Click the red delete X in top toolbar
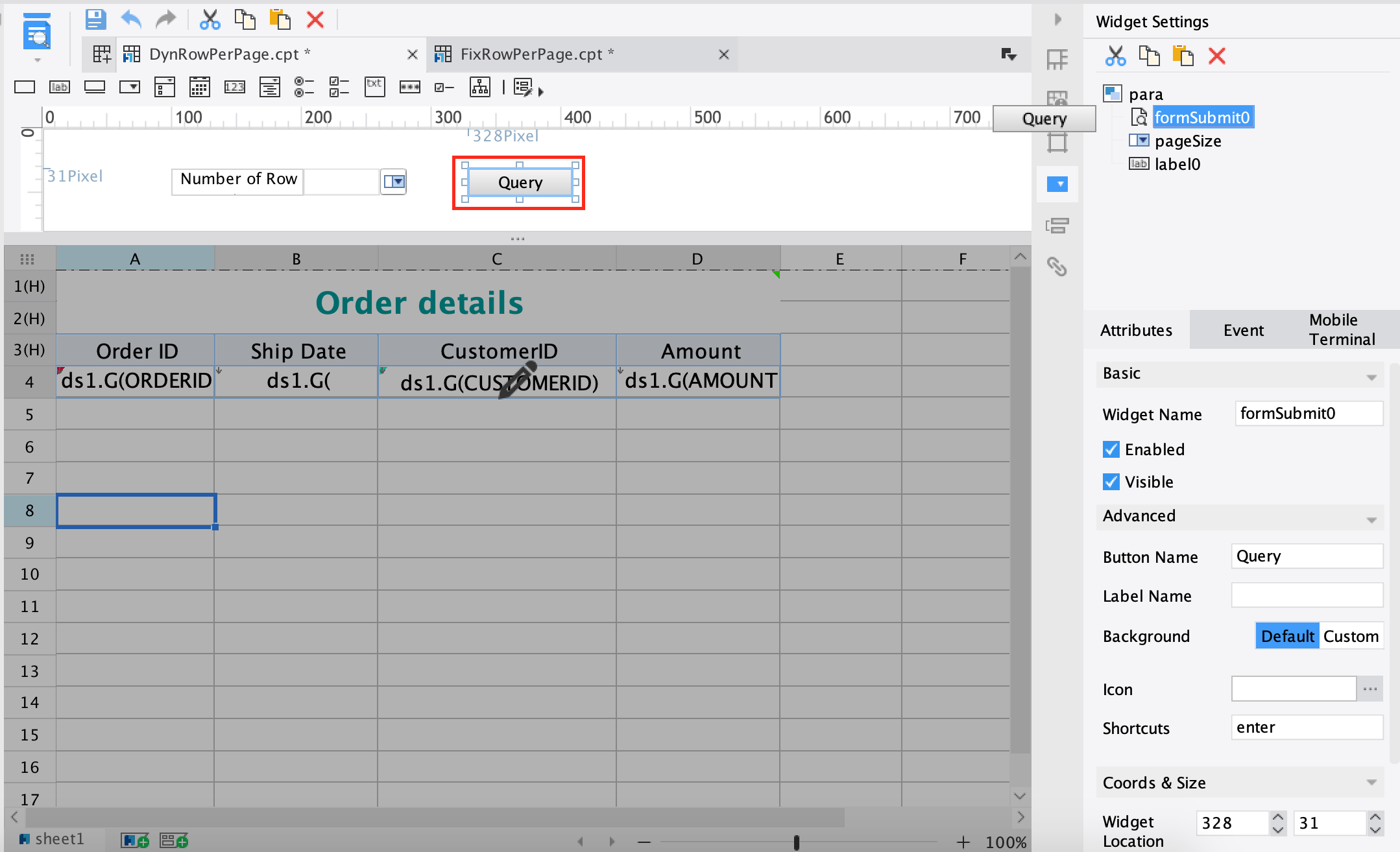Screen dimensions: 1400x852 pyautogui.click(x=315, y=19)
